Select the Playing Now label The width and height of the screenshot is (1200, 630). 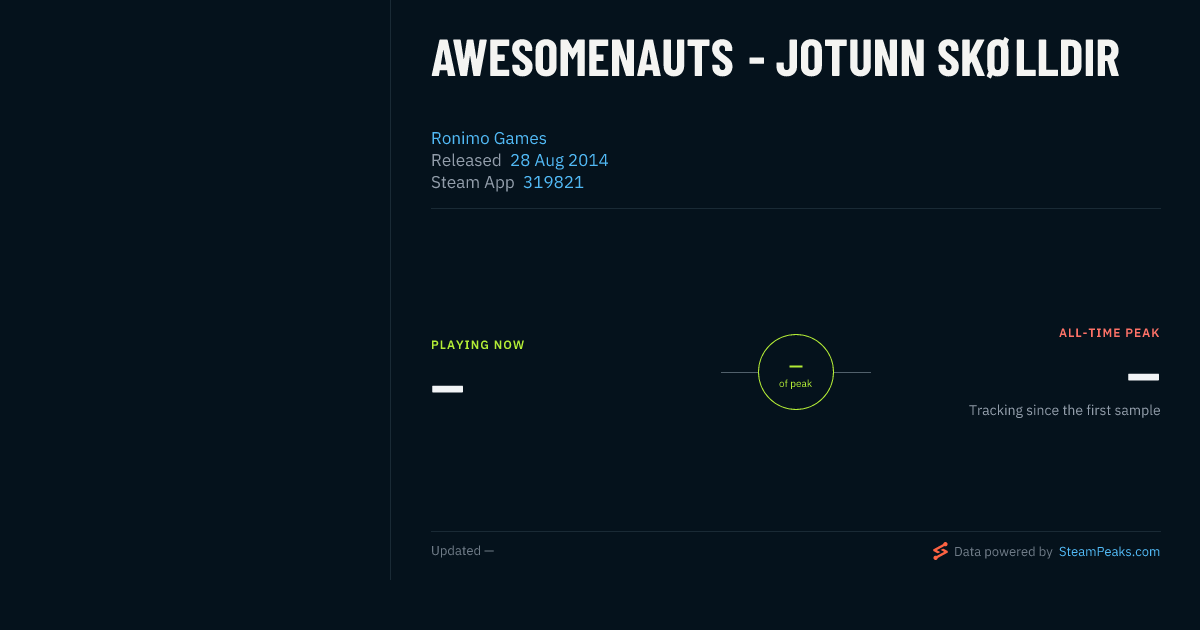point(478,345)
